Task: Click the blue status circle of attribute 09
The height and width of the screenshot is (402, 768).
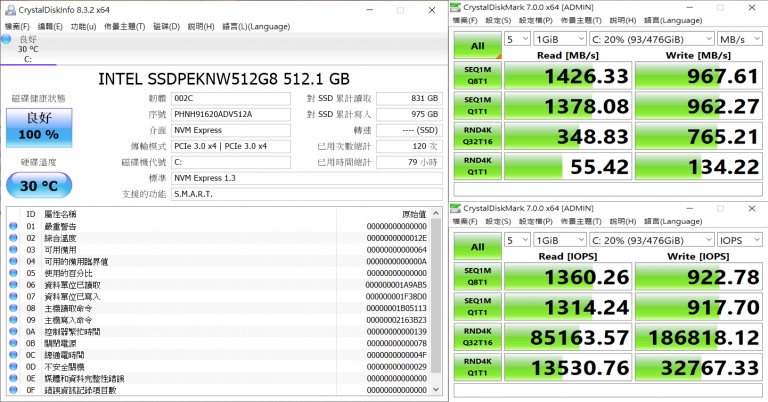Action: click(x=13, y=320)
